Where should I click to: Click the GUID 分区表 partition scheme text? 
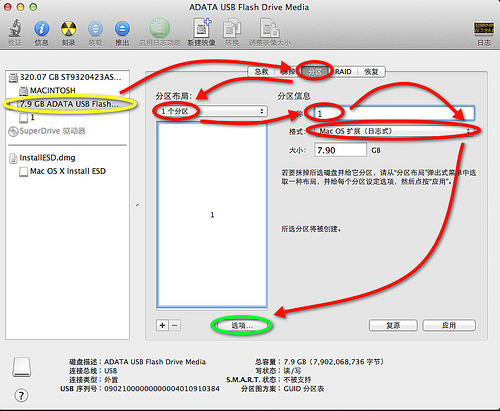304,389
